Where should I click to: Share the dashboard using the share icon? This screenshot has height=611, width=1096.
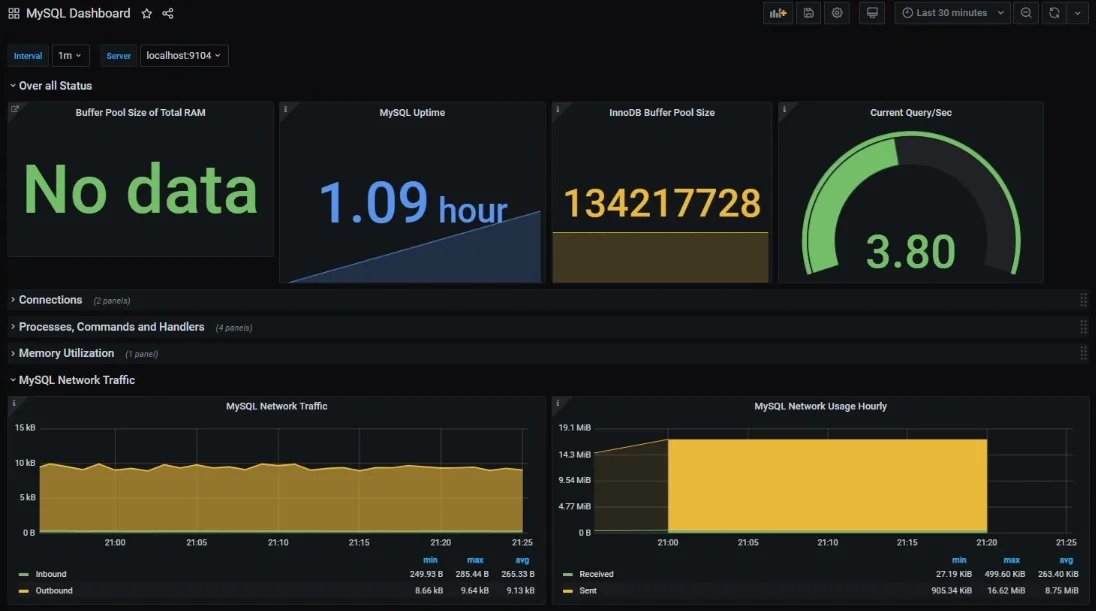pos(167,13)
